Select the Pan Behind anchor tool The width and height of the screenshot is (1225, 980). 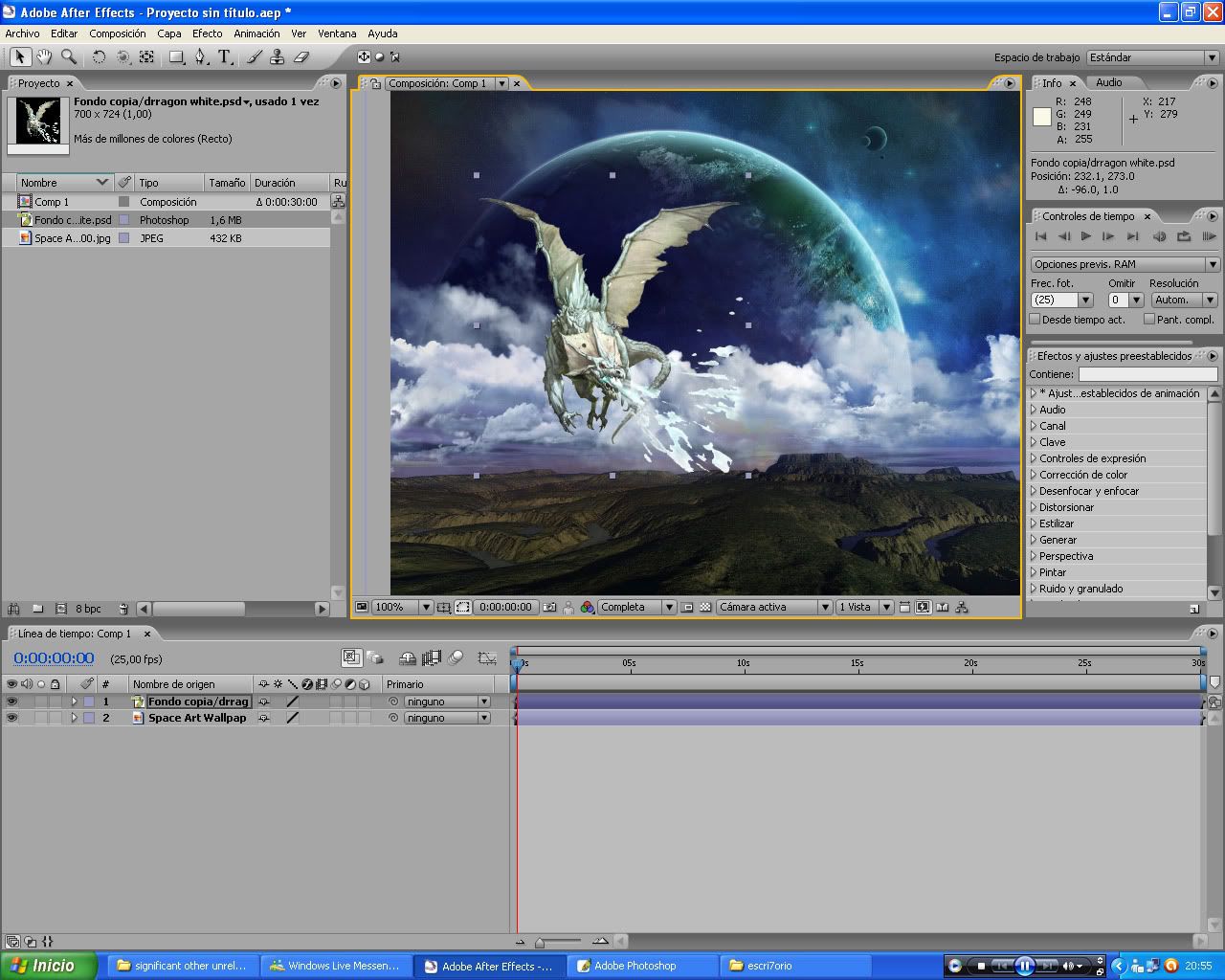coord(146,57)
